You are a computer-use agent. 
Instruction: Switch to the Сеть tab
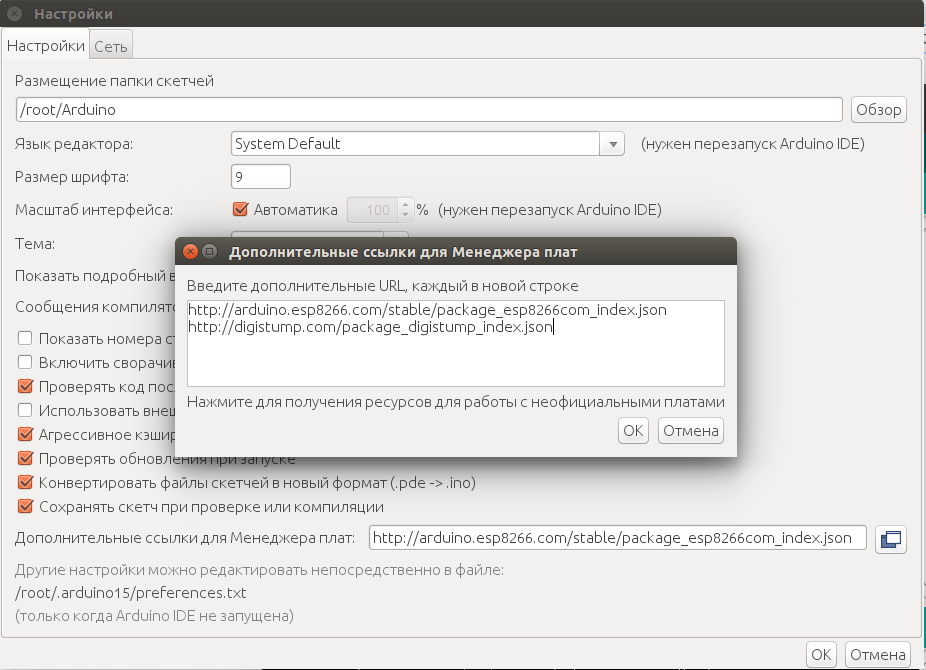(111, 46)
